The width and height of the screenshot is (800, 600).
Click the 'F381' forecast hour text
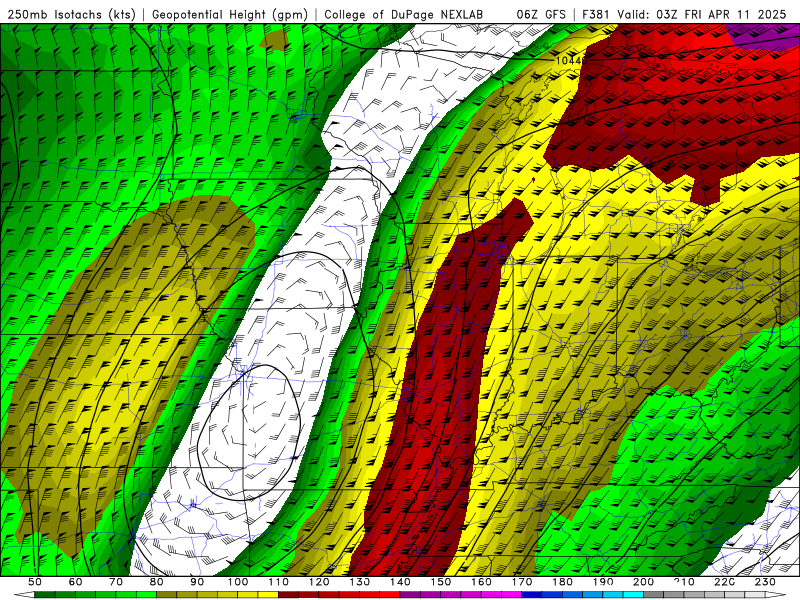click(x=596, y=14)
